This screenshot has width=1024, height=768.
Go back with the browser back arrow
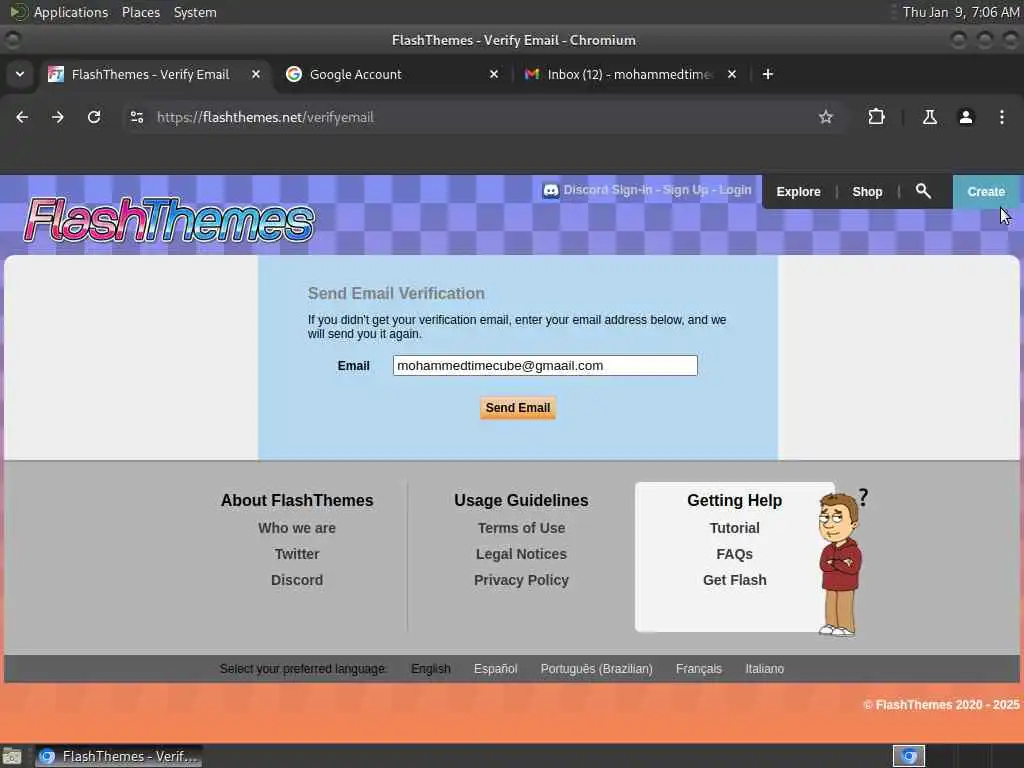pyautogui.click(x=22, y=117)
